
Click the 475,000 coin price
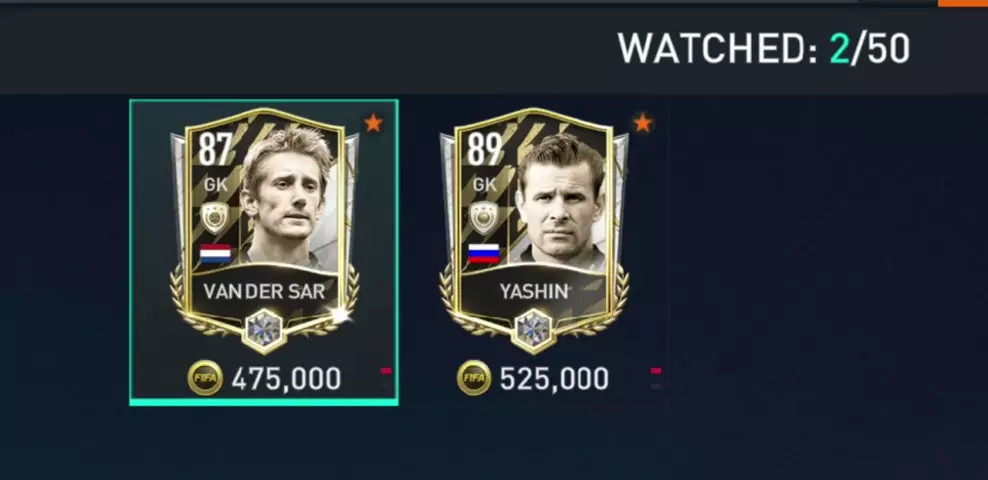pyautogui.click(x=287, y=379)
